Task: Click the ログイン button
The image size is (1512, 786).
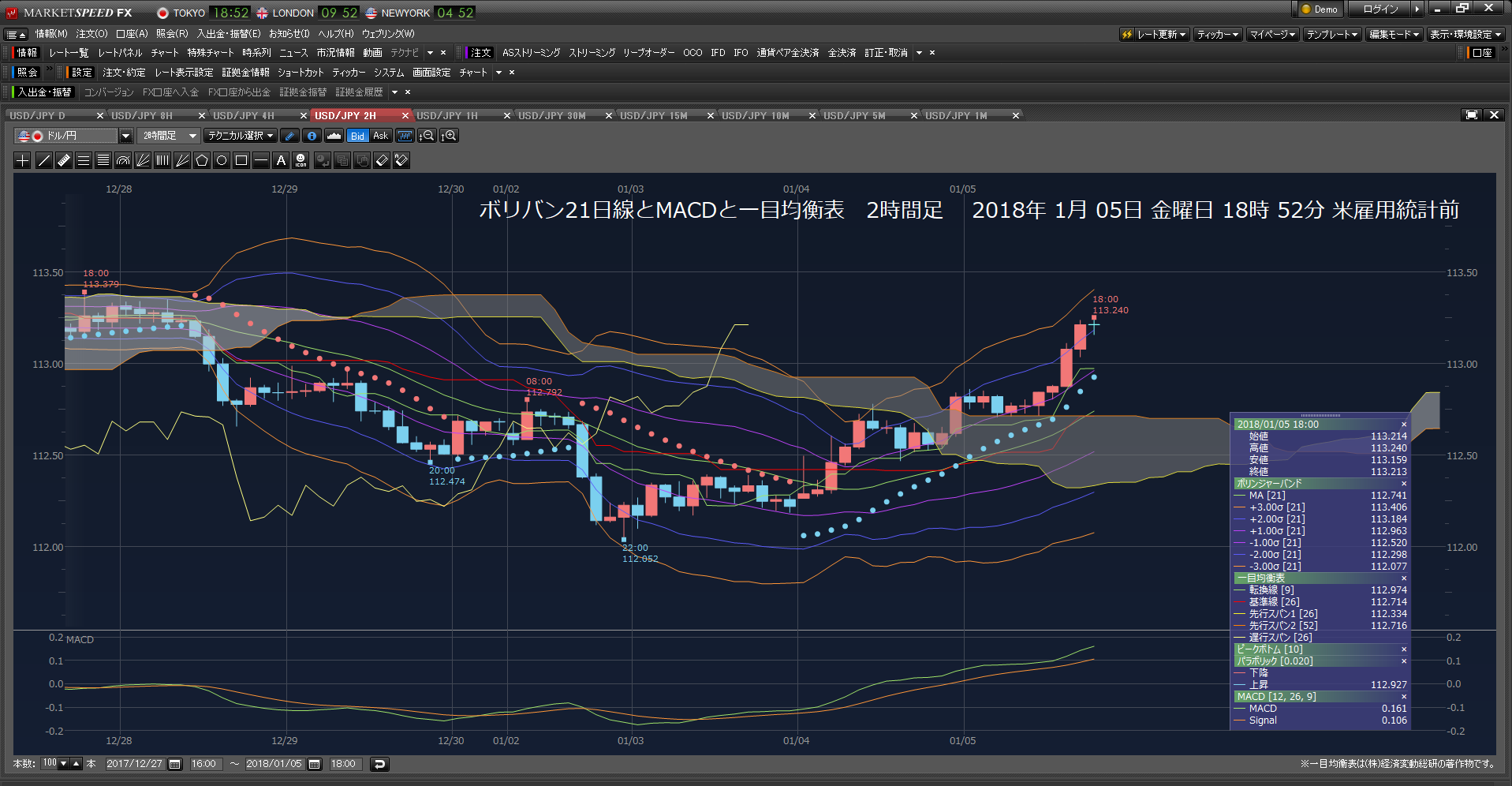Action: [1380, 9]
